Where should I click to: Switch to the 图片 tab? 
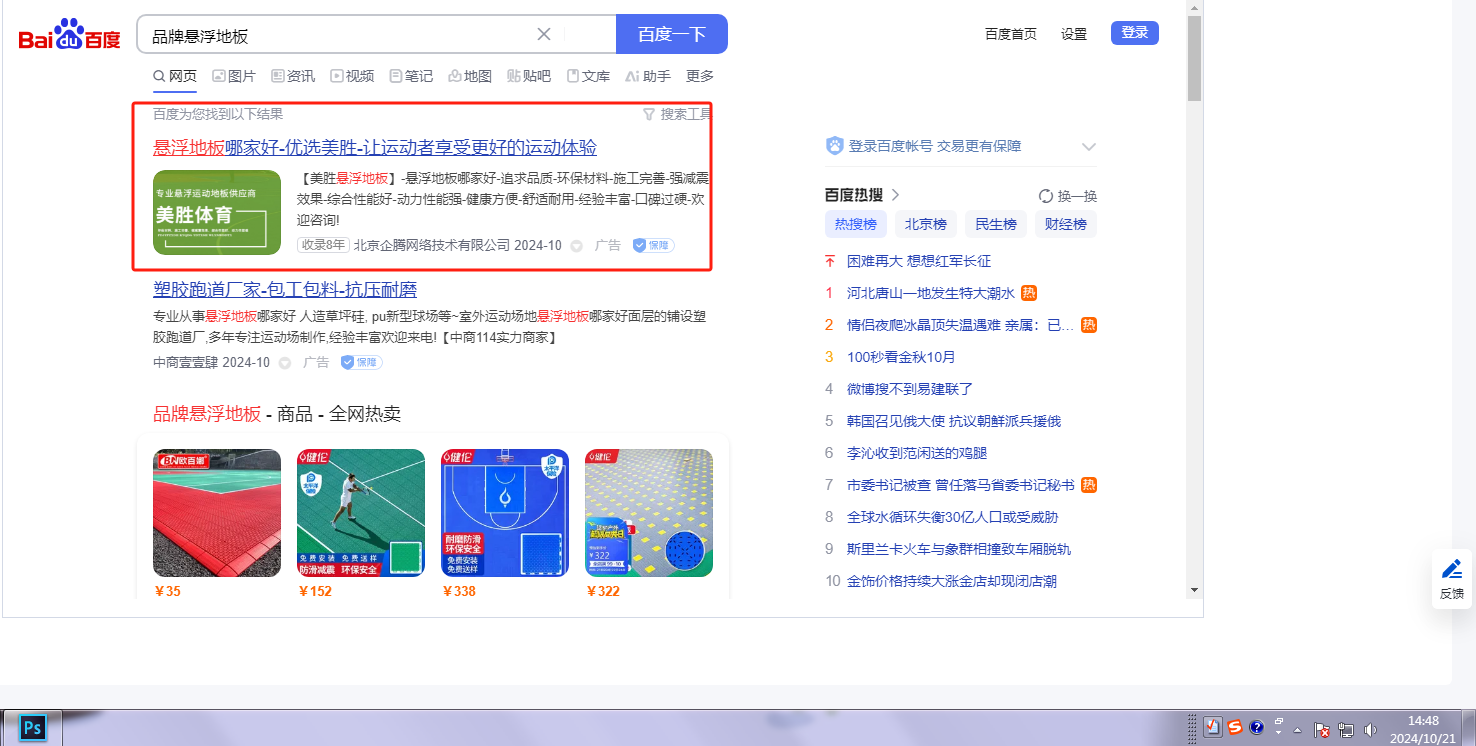pos(234,76)
